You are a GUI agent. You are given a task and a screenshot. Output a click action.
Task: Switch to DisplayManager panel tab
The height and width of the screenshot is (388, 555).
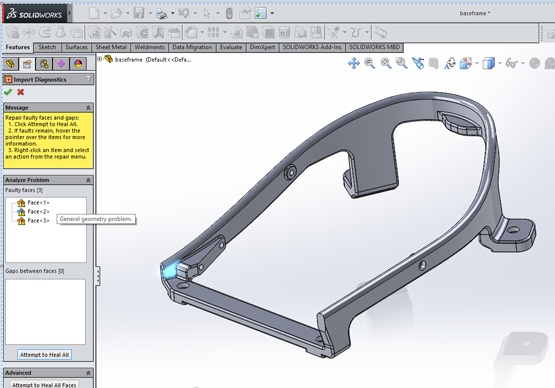pos(78,64)
